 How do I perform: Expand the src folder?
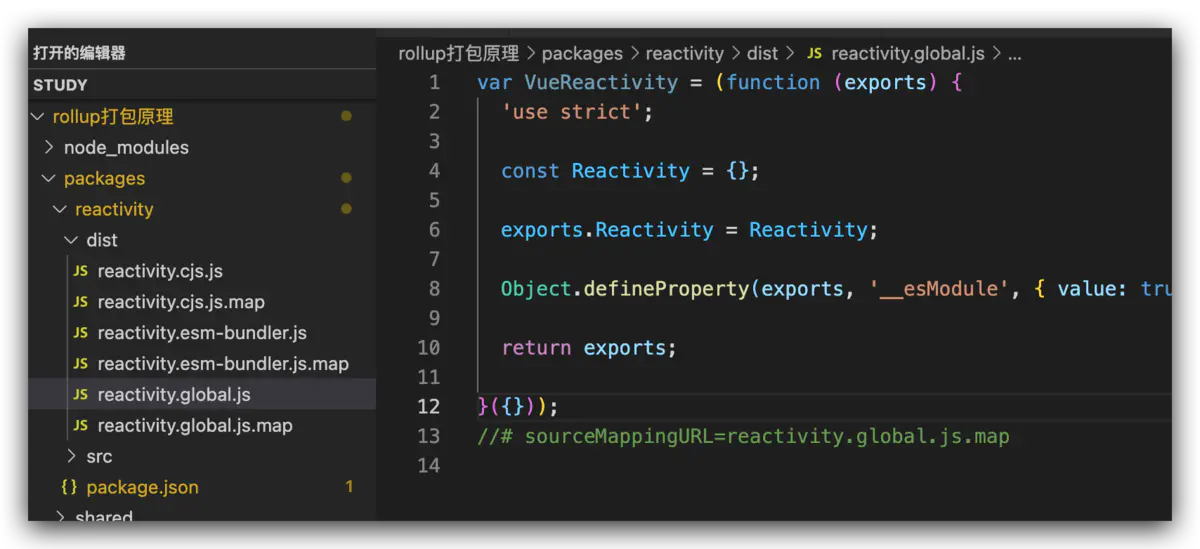point(71,456)
